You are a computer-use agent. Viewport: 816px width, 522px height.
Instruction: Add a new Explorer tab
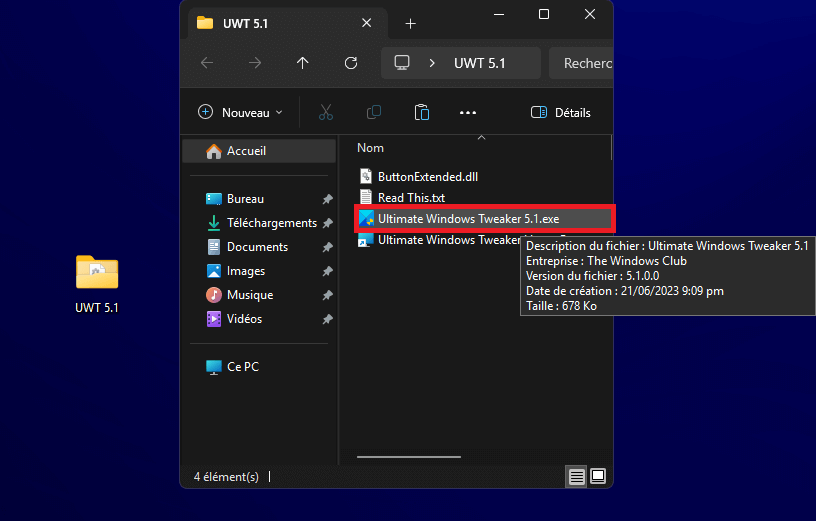(411, 23)
